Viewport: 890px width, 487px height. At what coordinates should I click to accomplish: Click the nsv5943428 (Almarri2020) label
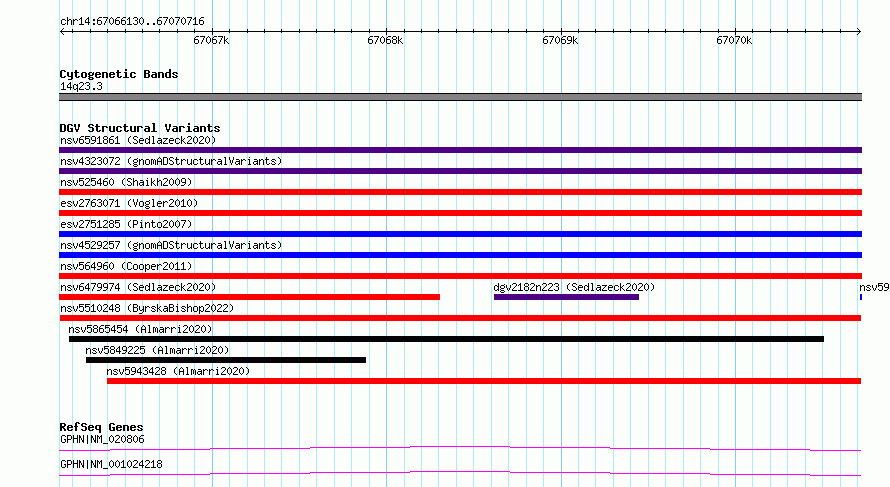coord(178,371)
